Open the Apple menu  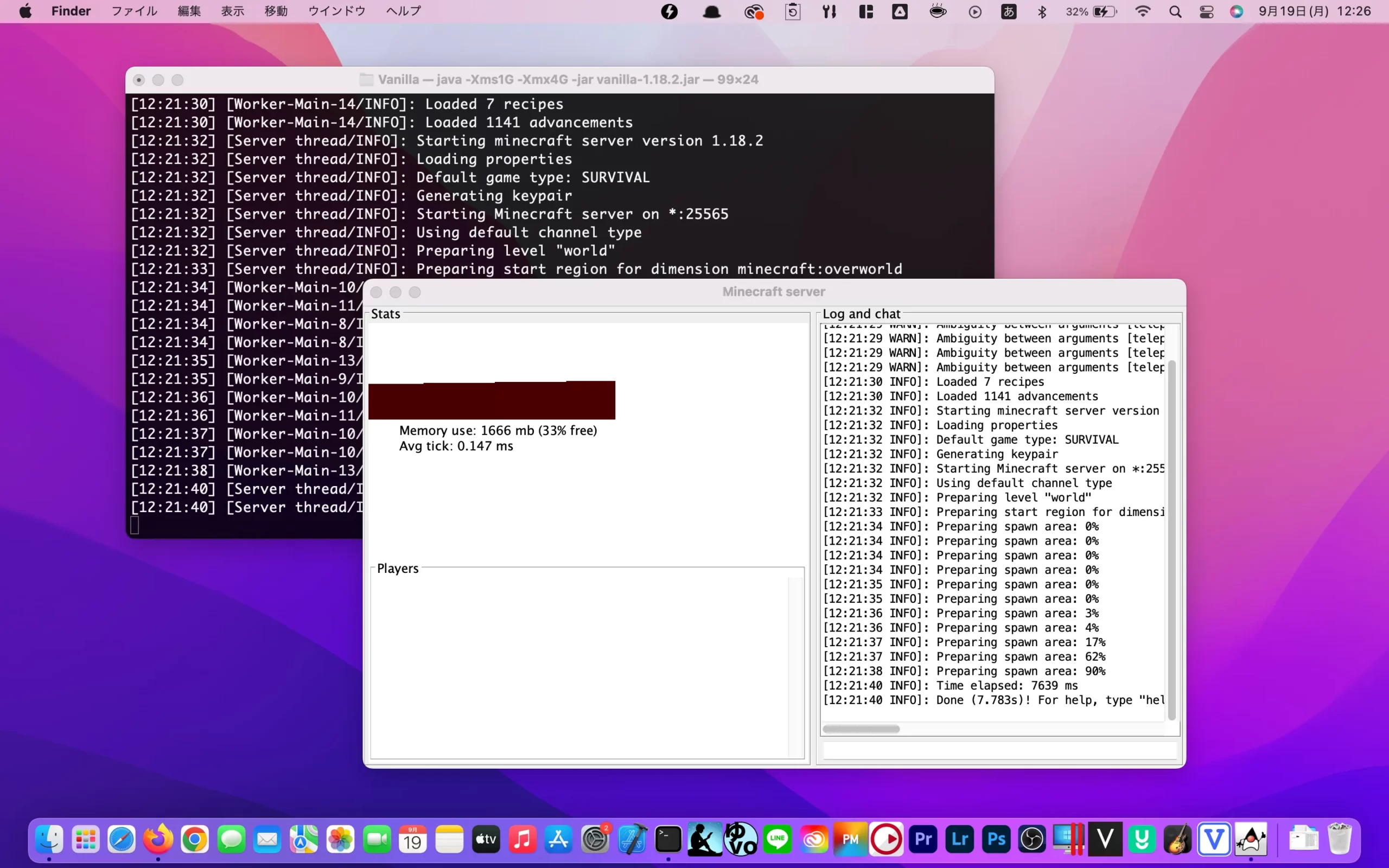click(26, 11)
